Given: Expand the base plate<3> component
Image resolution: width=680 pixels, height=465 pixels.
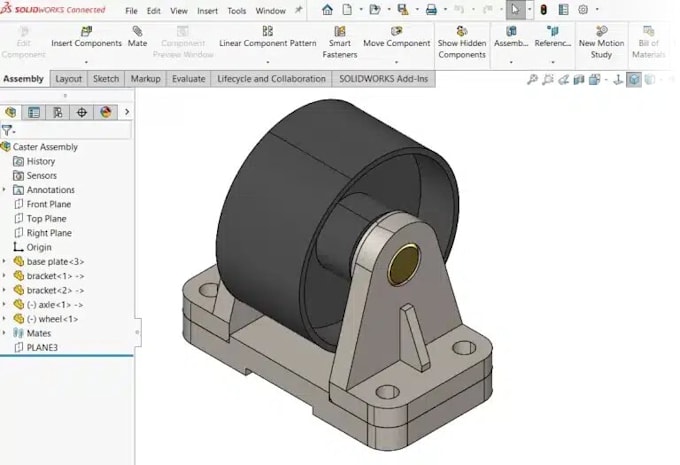Looking at the screenshot, I should point(4,261).
